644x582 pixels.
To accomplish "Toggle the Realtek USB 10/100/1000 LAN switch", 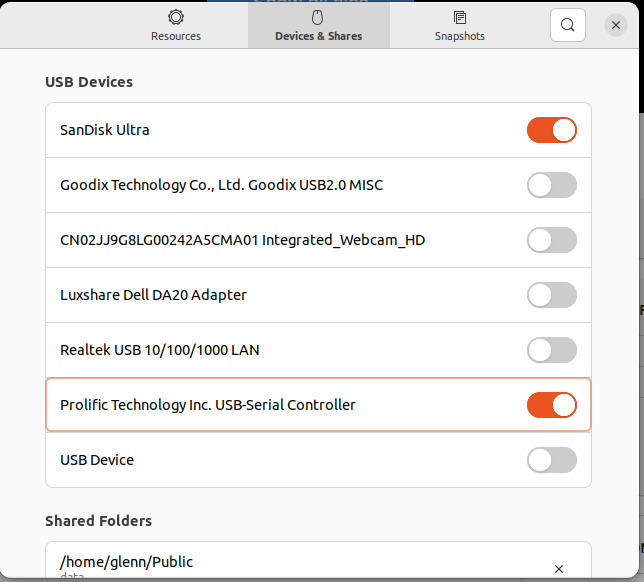I will [552, 350].
